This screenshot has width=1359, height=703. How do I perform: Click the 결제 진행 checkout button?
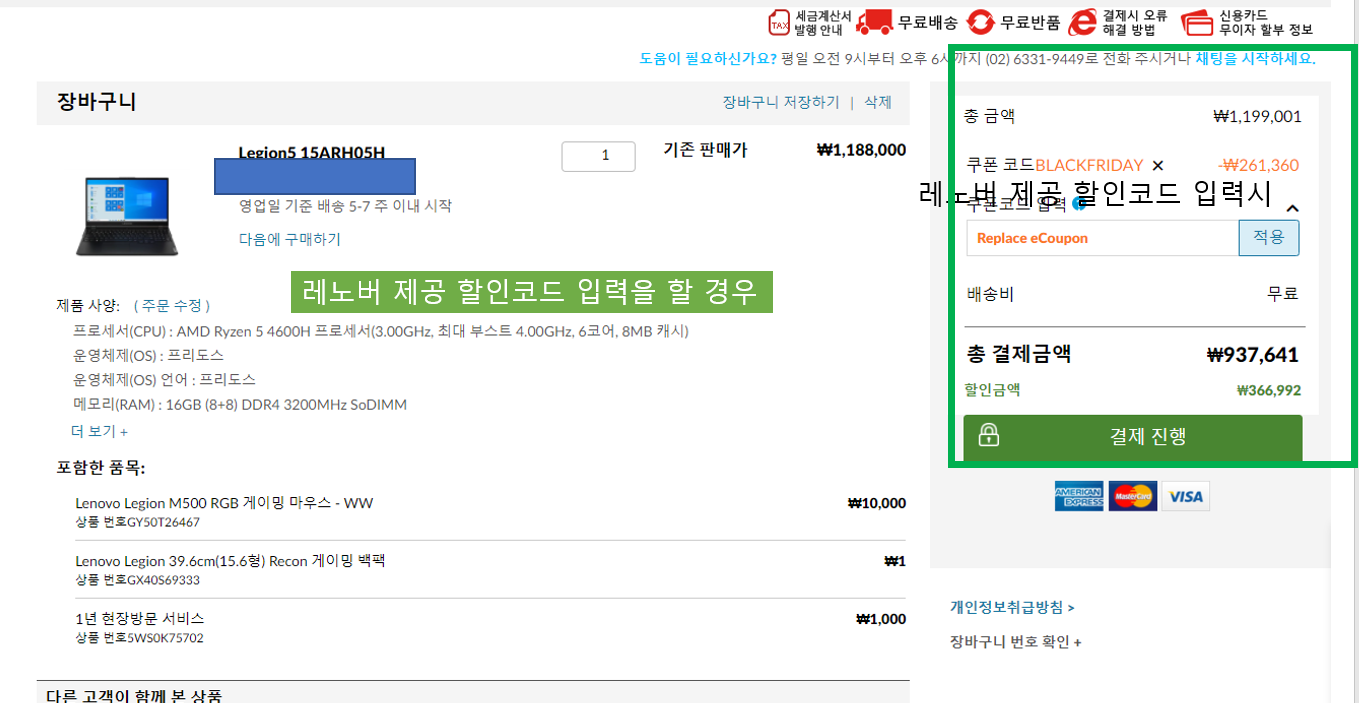[x=1133, y=436]
